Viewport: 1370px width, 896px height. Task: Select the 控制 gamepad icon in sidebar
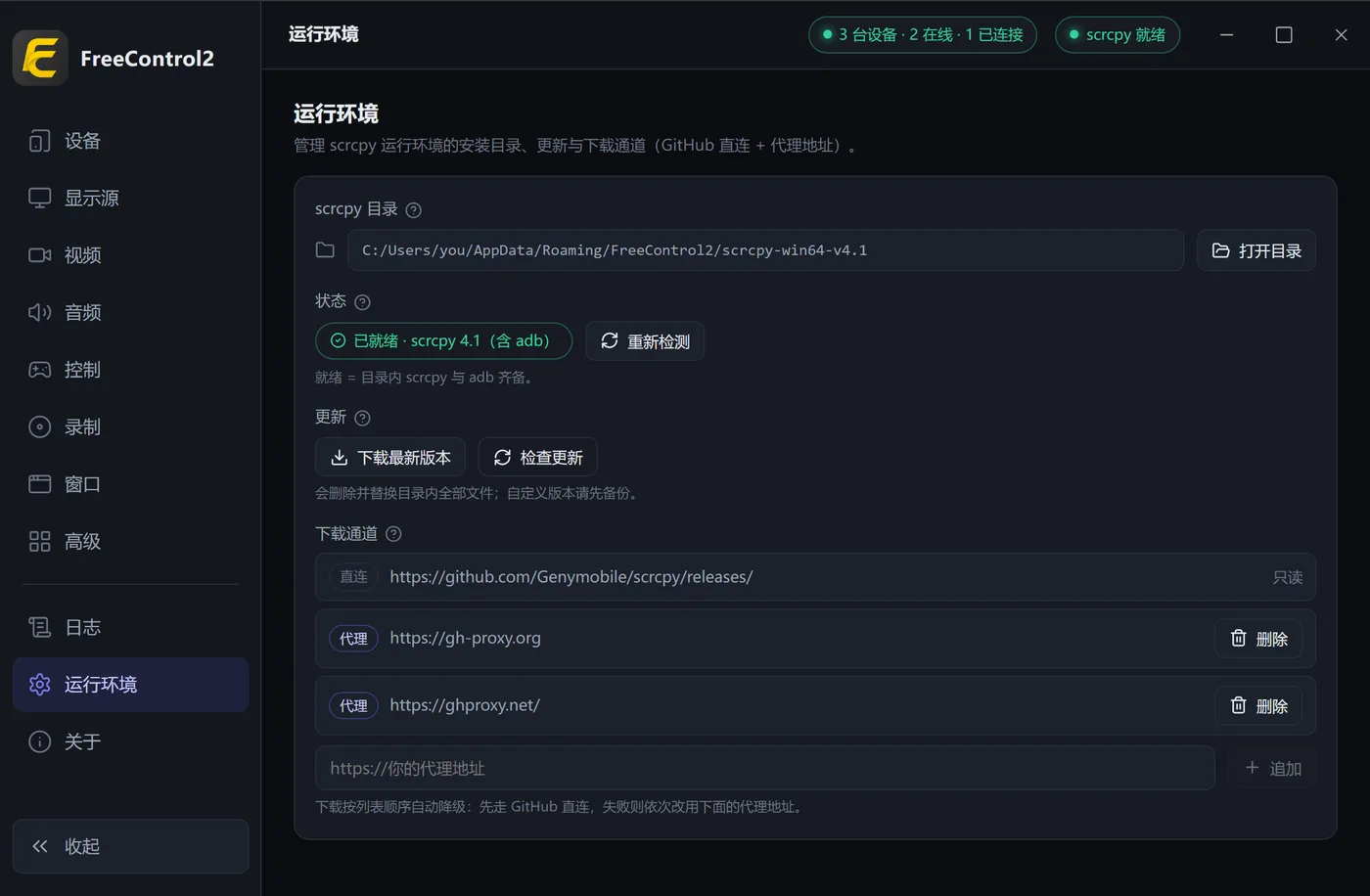[39, 370]
